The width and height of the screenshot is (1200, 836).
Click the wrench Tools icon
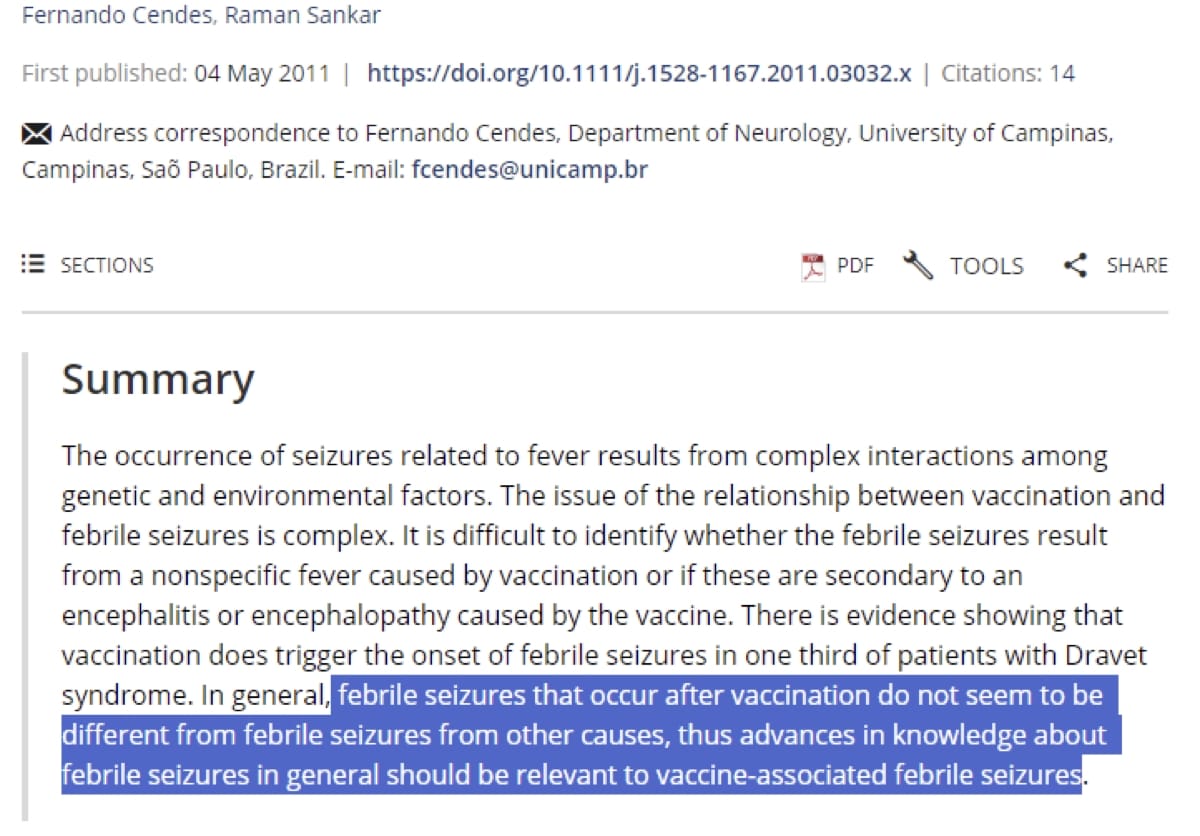(917, 265)
